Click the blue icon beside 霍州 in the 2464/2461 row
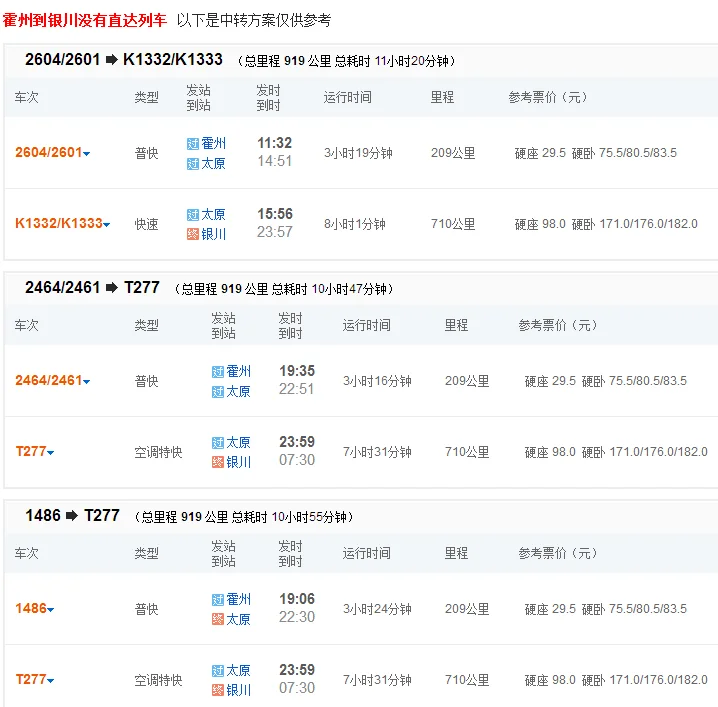Viewport: 718px width, 707px height. point(218,372)
